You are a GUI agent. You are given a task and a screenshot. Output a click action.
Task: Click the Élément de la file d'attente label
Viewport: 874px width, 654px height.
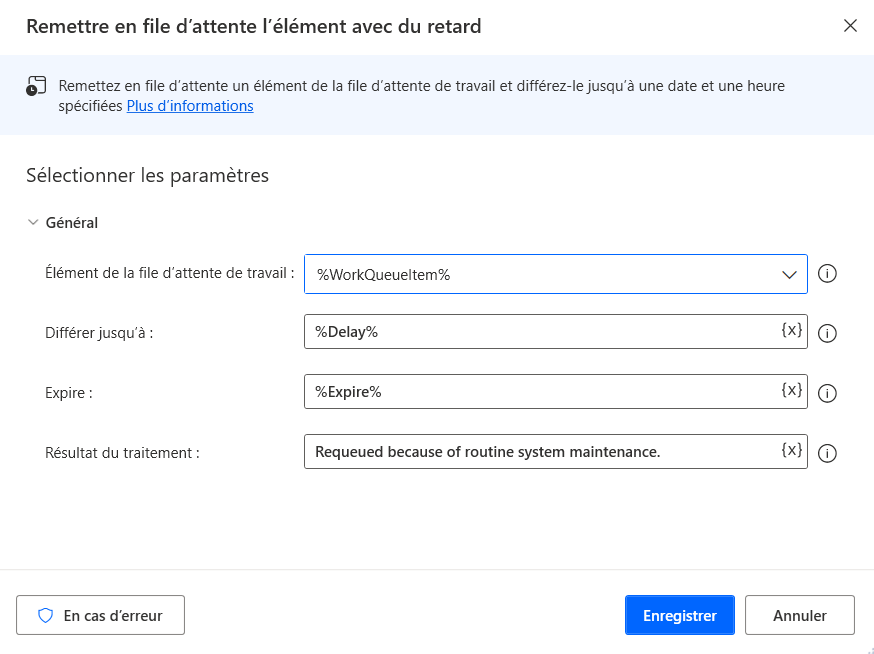[169, 273]
